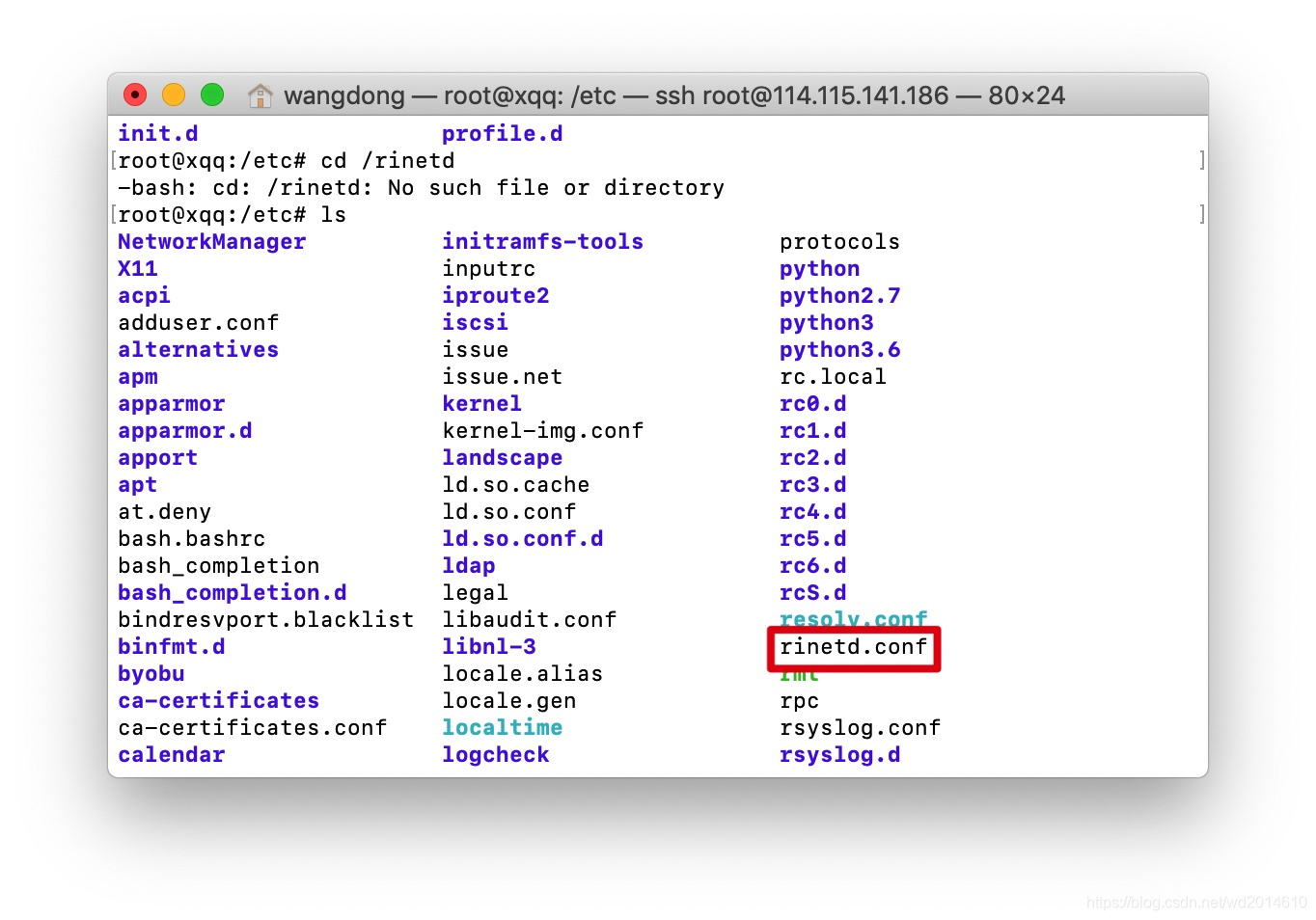
Task: Click the initramfs-tools directory name
Action: (543, 242)
